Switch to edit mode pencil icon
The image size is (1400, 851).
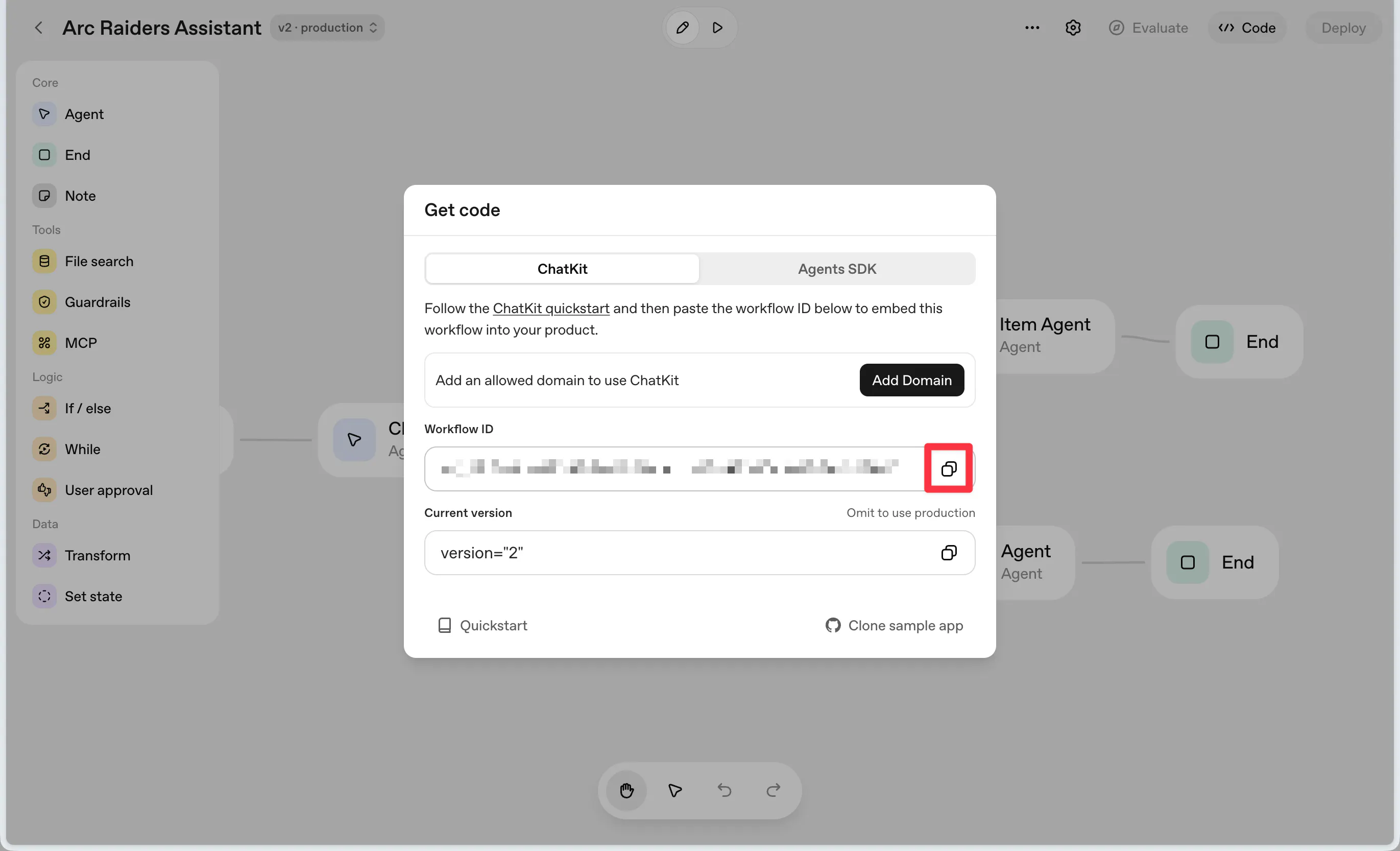683,27
